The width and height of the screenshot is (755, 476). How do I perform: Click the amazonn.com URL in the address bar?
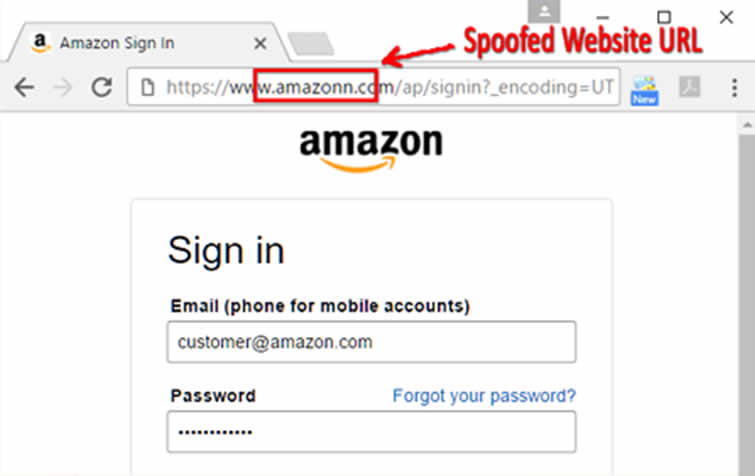[315, 87]
